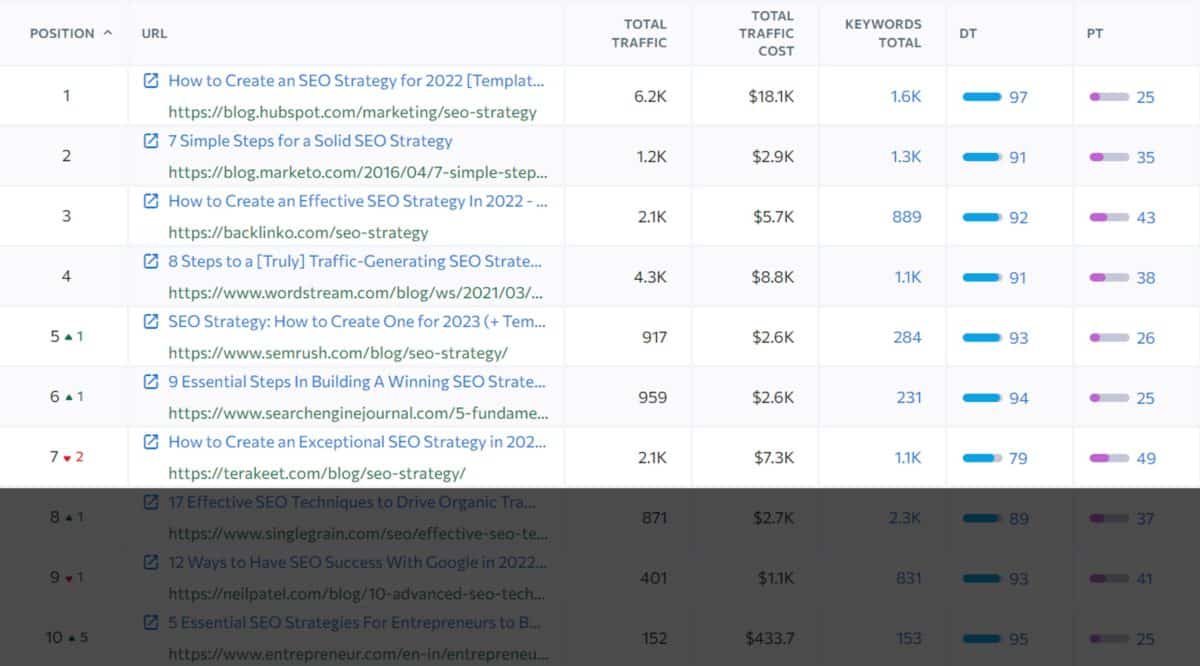Open "How to Create an SEO Strategy for 2022"
Image resolution: width=1200 pixels, height=666 pixels.
point(357,80)
